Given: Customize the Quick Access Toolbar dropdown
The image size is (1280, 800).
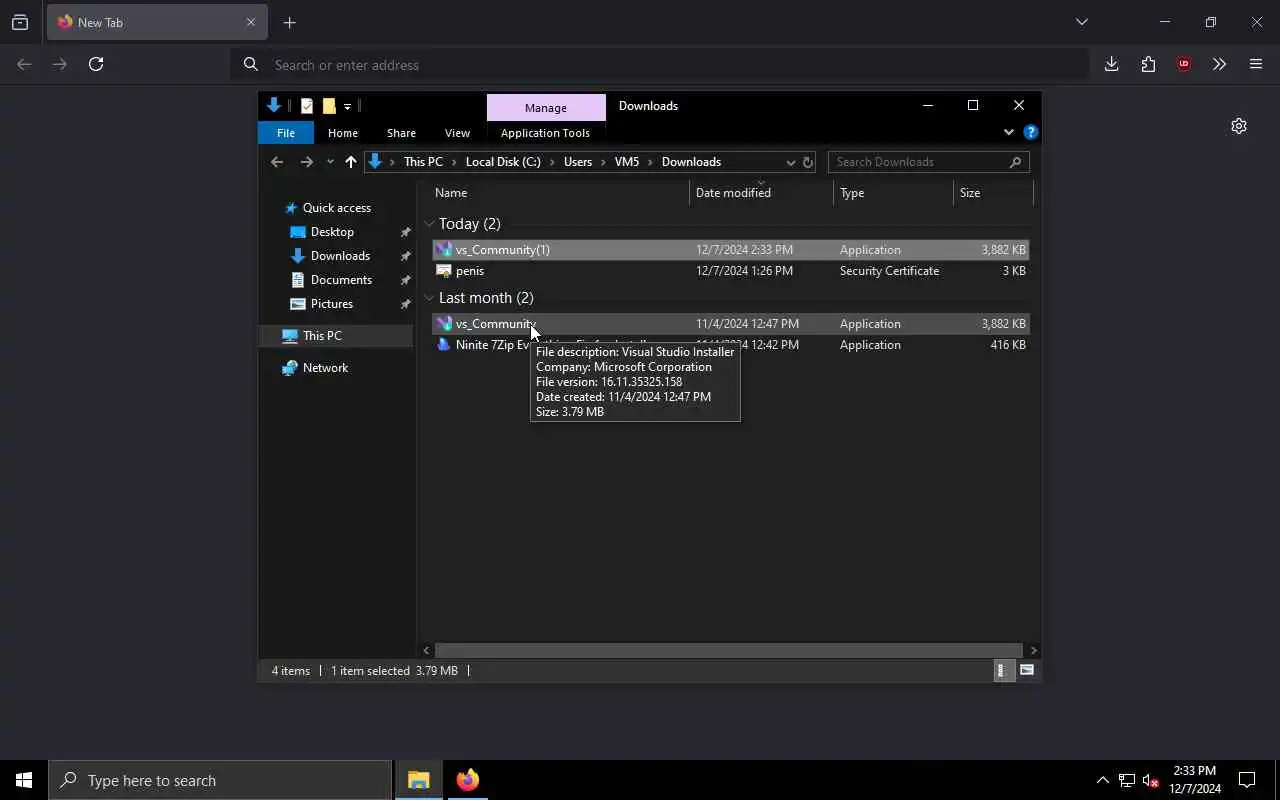Looking at the screenshot, I should tap(347, 106).
